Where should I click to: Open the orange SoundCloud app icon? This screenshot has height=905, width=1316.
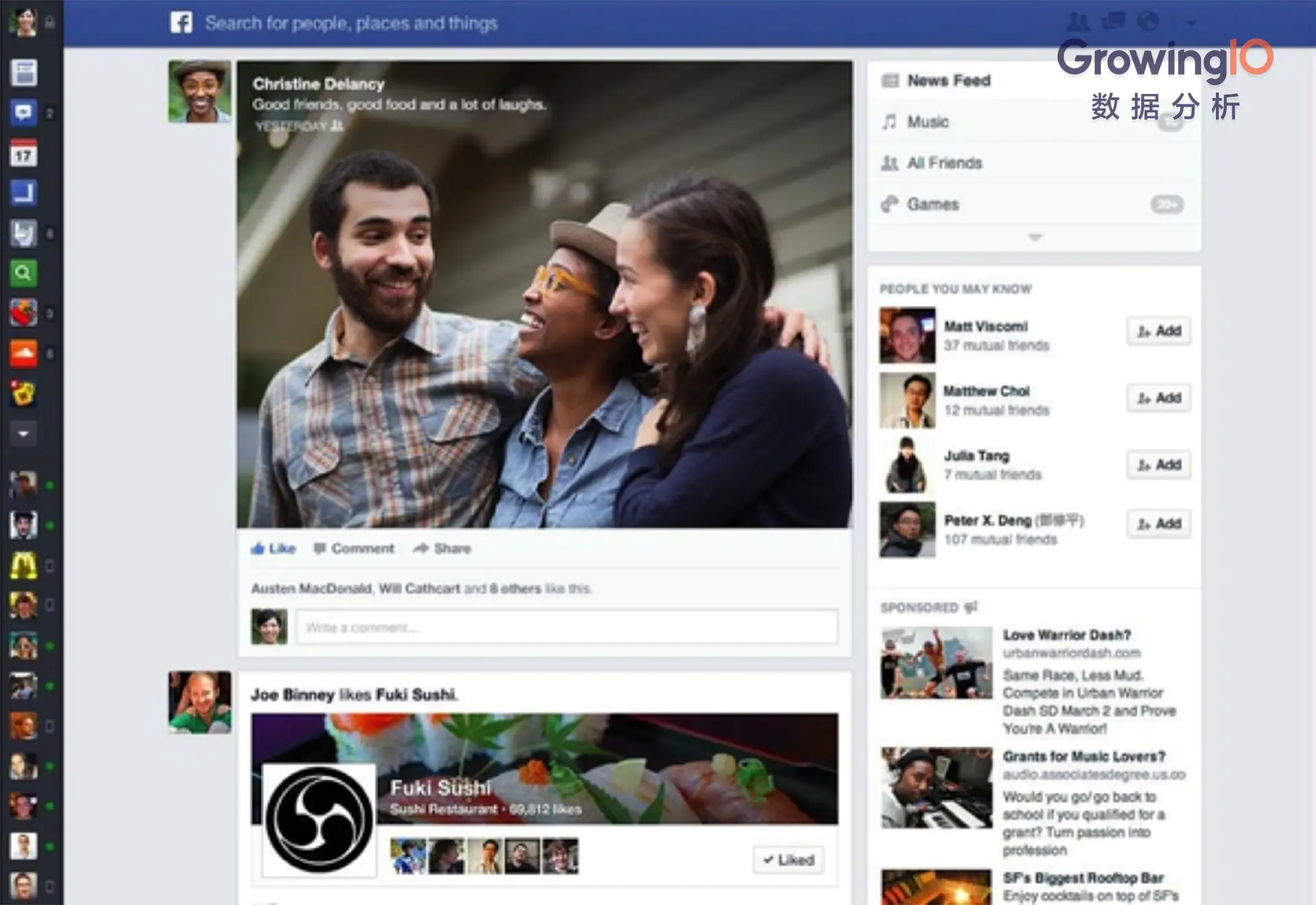pyautogui.click(x=23, y=354)
